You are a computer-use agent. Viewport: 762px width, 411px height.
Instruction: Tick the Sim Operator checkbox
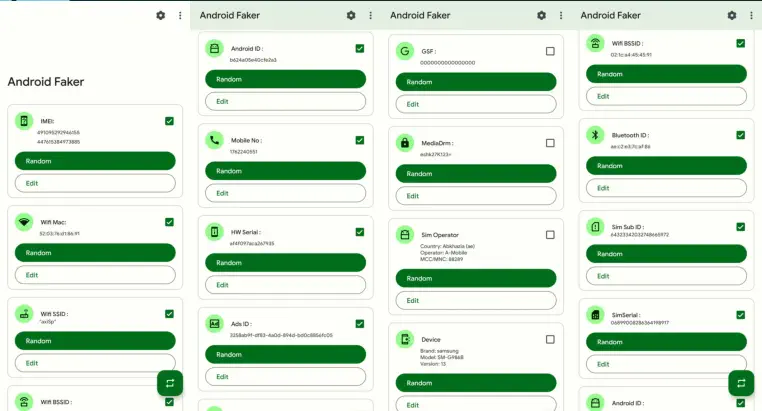pyautogui.click(x=550, y=235)
